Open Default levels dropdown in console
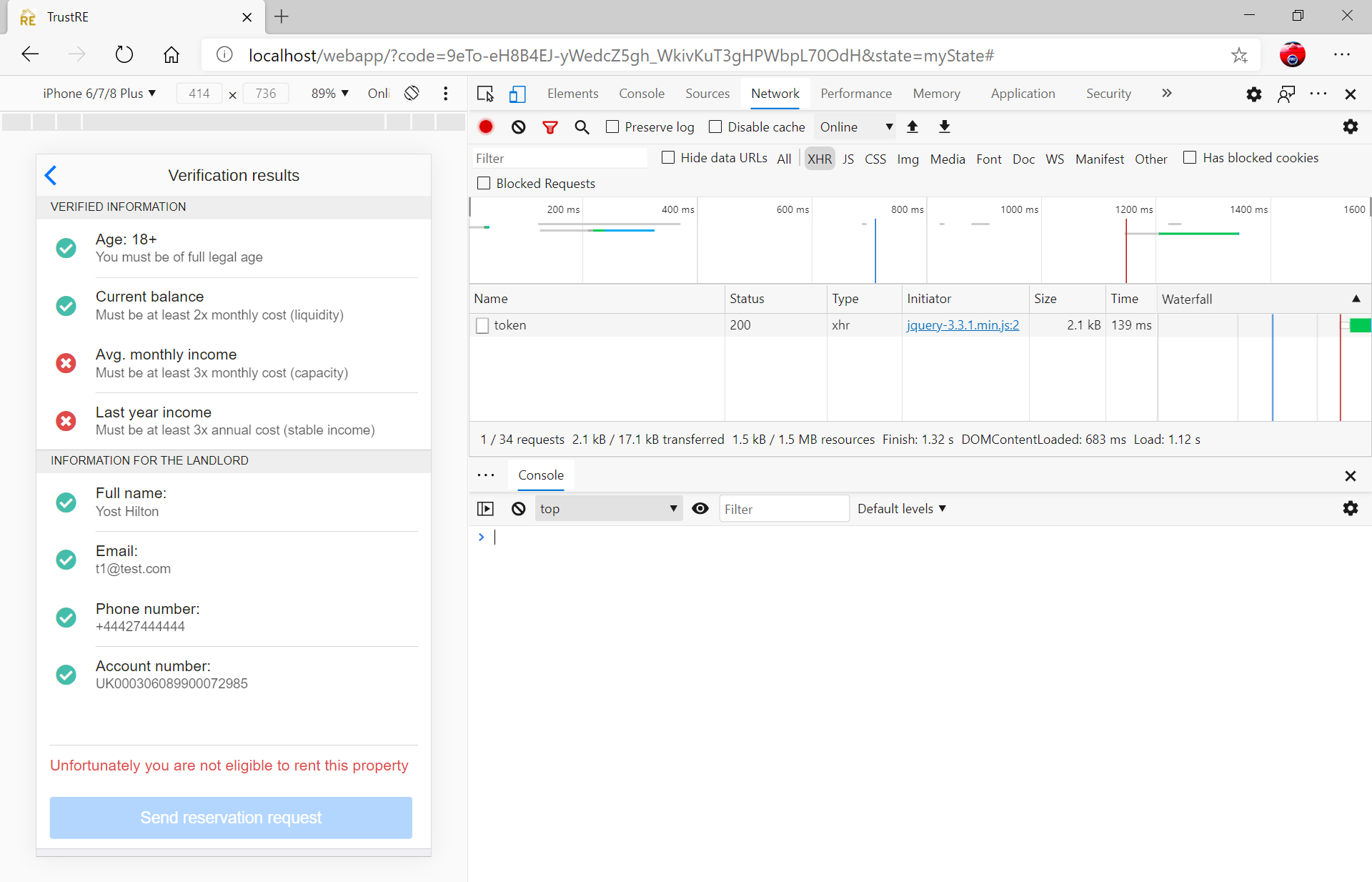 (x=902, y=509)
